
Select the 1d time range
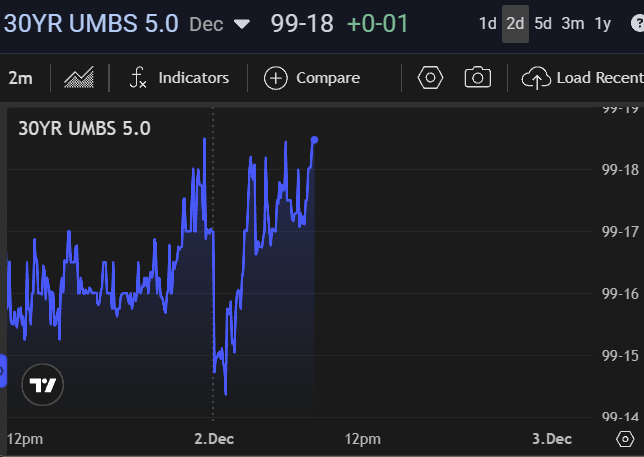487,23
